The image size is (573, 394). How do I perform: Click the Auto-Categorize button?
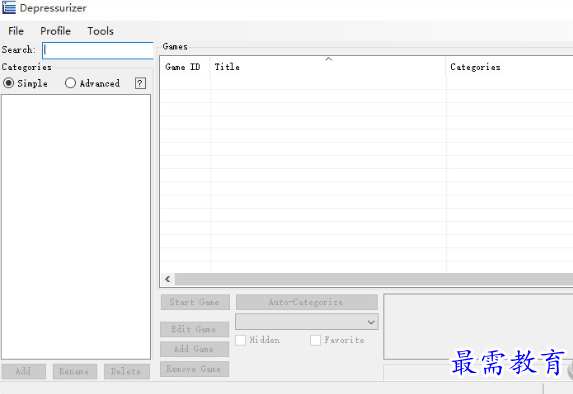coord(307,302)
